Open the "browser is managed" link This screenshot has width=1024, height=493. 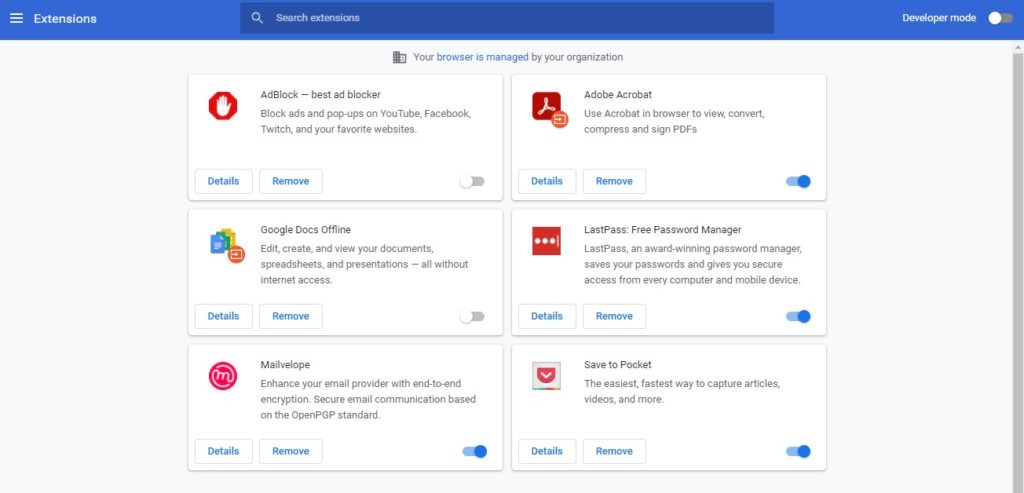(482, 57)
